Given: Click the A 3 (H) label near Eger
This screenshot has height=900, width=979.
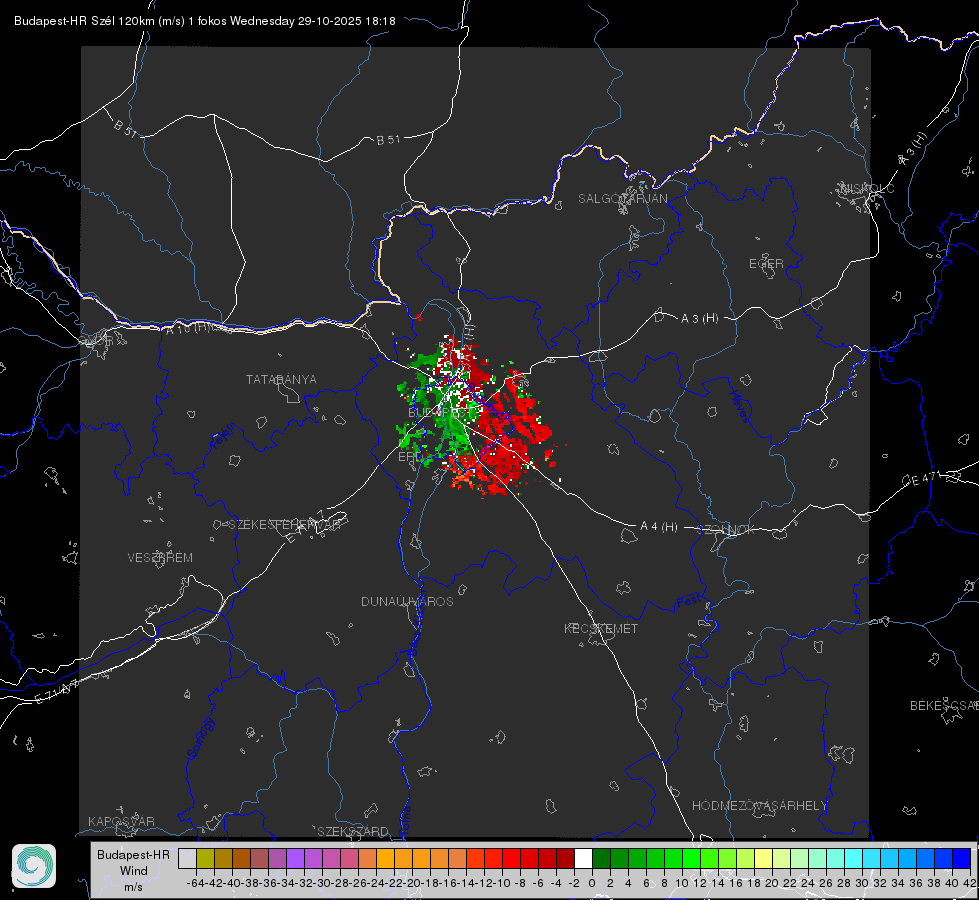Looking at the screenshot, I should pos(699,318).
